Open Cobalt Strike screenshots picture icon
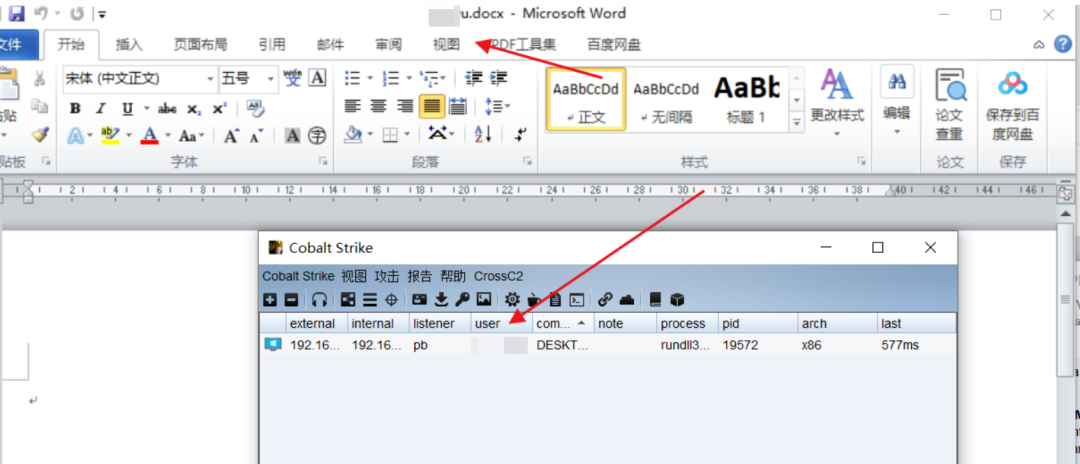Screen dimensions: 1080x464 tap(484, 299)
